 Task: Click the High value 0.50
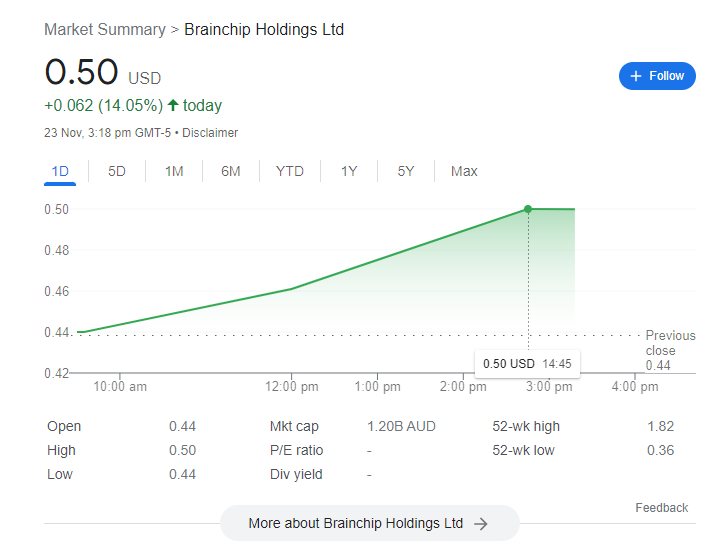[x=182, y=450]
